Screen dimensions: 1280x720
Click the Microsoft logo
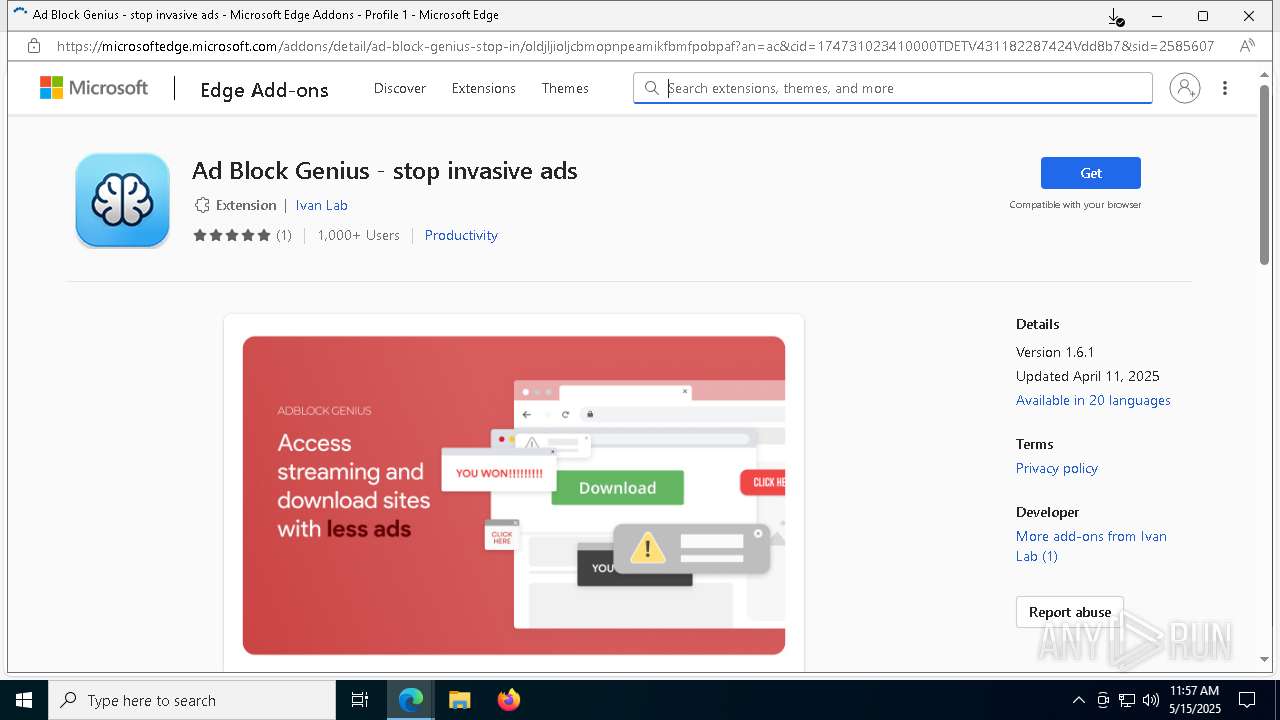click(94, 88)
